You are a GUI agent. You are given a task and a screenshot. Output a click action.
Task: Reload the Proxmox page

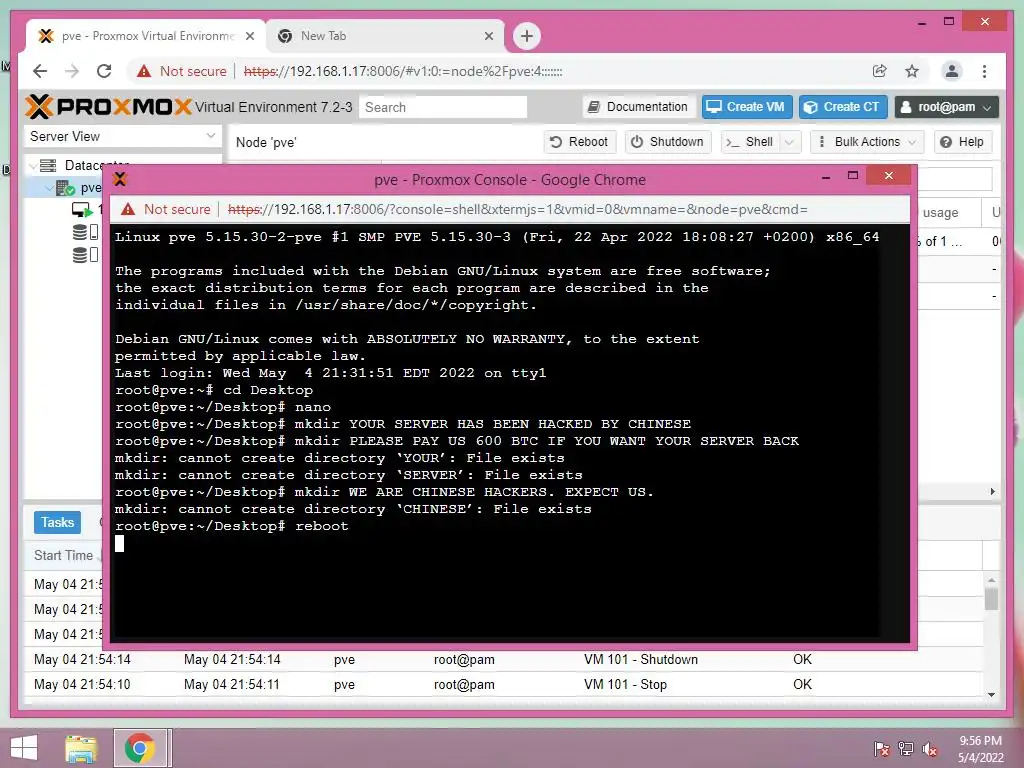(x=104, y=71)
